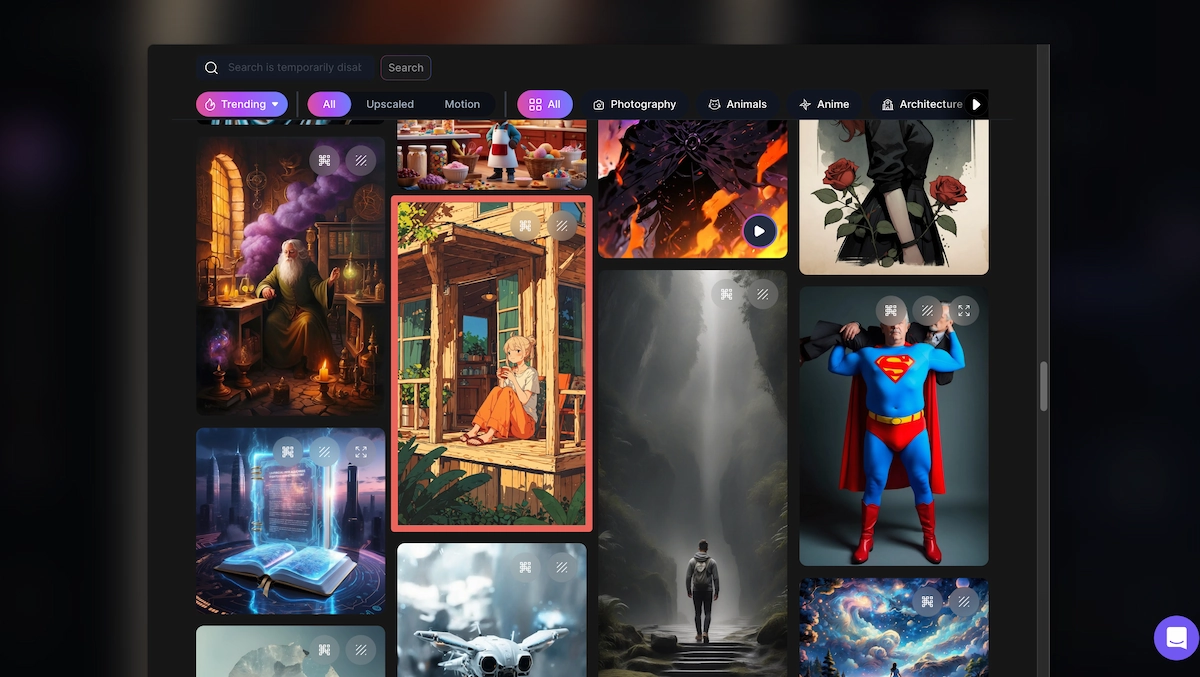Switch to the Motion filter
The width and height of the screenshot is (1200, 677).
[462, 104]
